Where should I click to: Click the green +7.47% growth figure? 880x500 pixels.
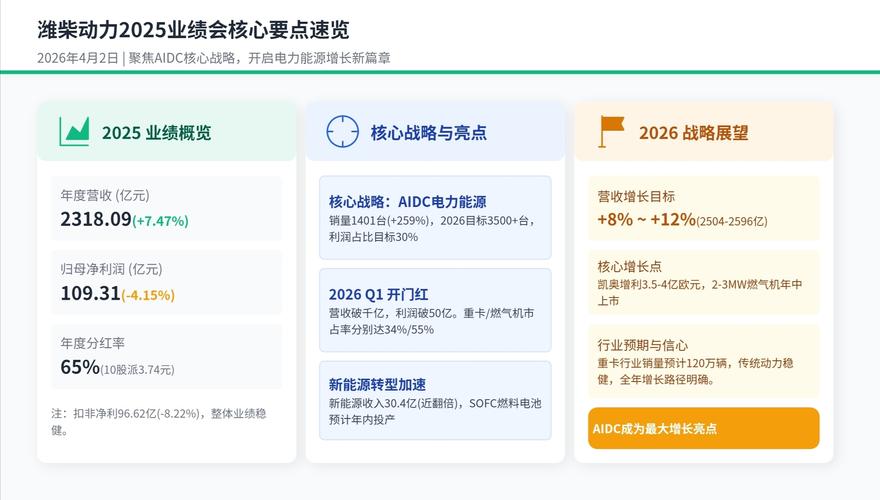160,221
